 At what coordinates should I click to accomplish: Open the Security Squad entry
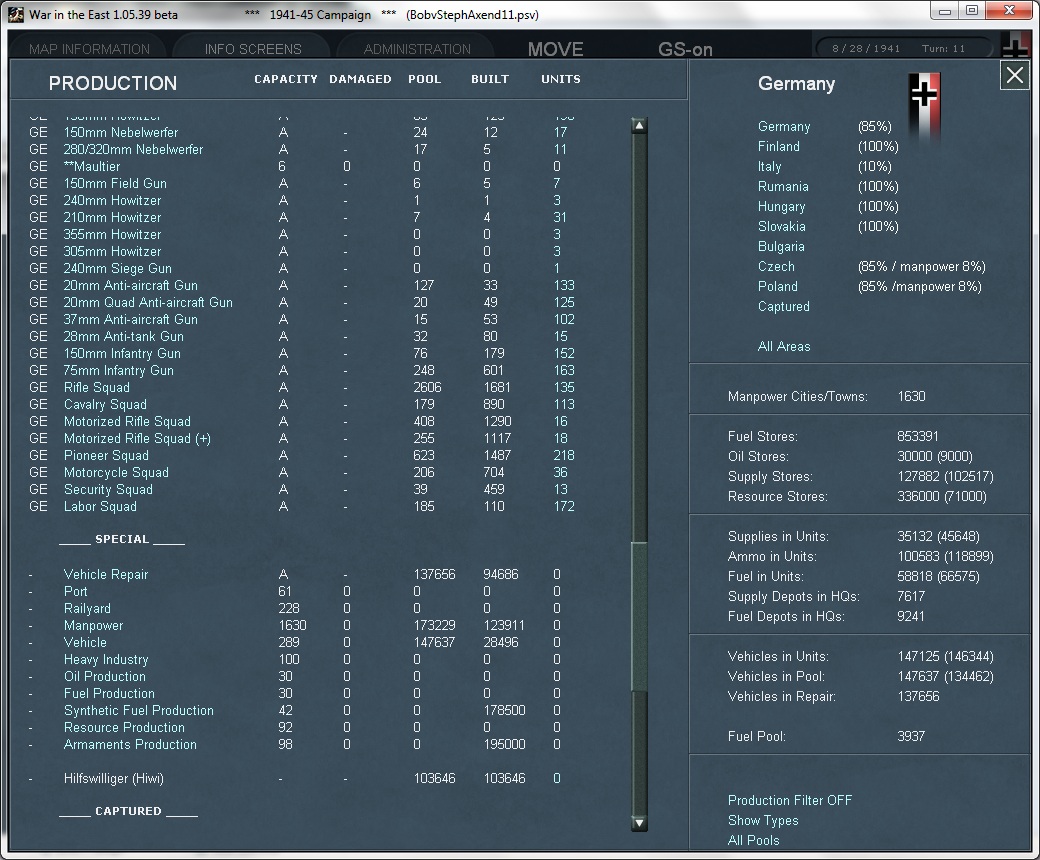(108, 489)
